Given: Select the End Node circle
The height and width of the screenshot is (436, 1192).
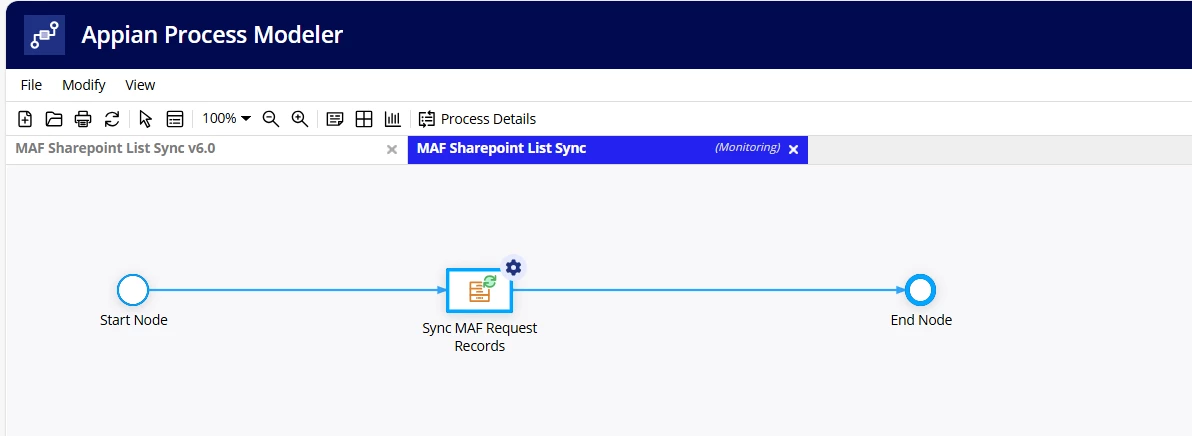Looking at the screenshot, I should (921, 290).
